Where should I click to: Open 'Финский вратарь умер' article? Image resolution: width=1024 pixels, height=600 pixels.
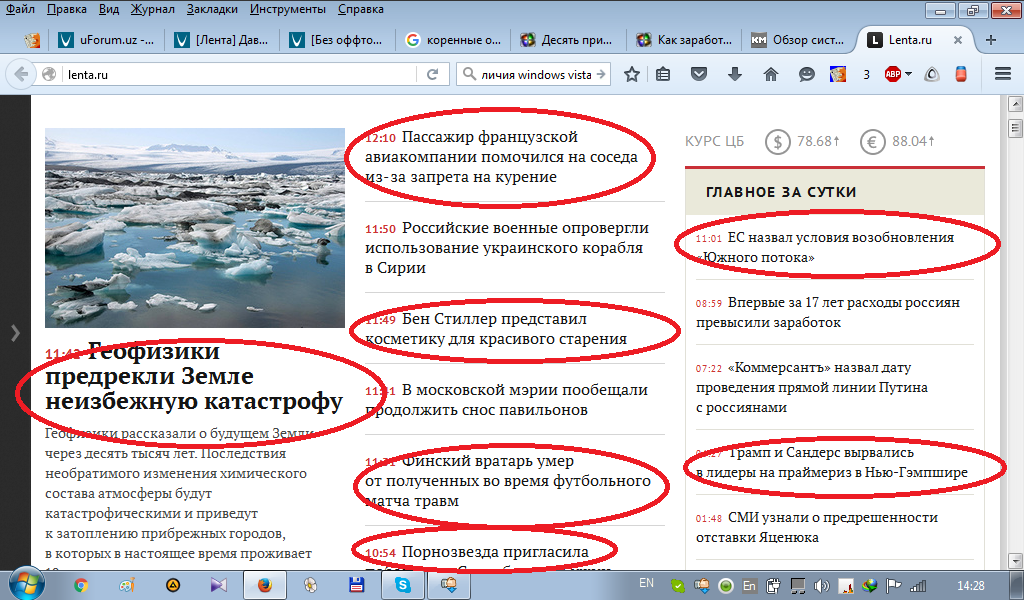508,481
